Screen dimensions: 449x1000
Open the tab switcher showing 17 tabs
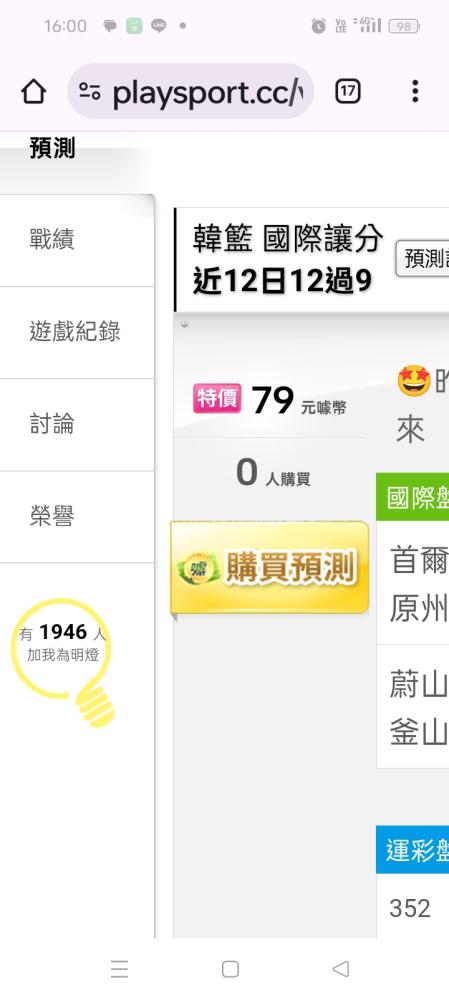click(x=348, y=92)
